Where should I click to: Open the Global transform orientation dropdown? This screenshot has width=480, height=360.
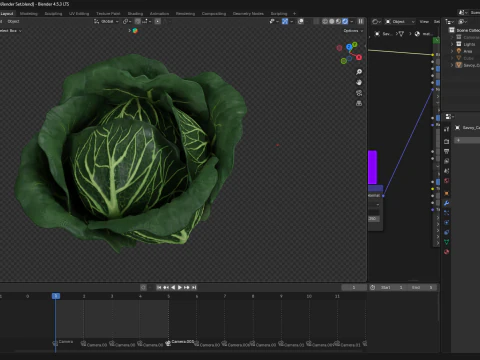[106, 21]
